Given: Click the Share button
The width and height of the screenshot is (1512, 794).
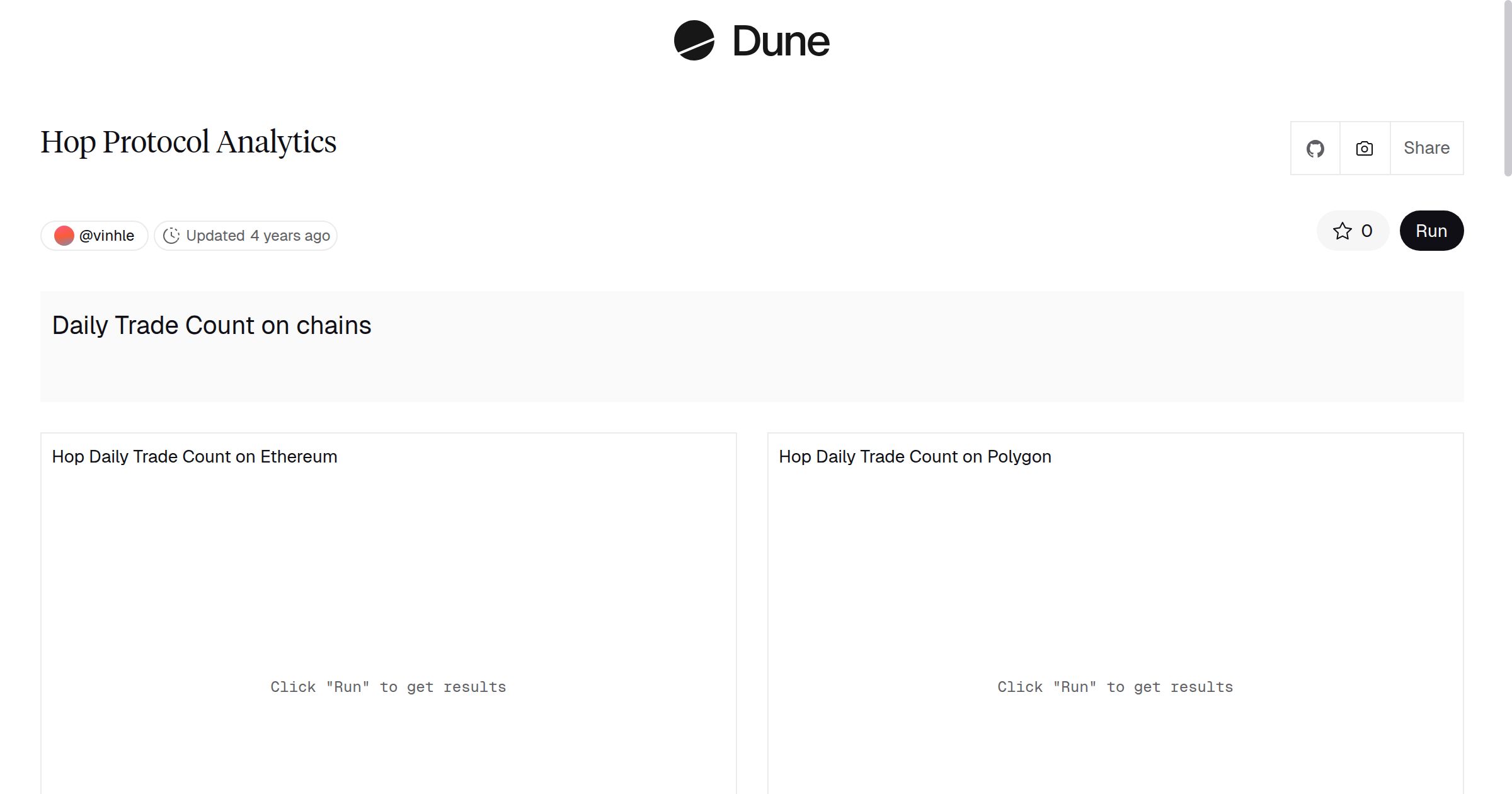Looking at the screenshot, I should point(1426,148).
